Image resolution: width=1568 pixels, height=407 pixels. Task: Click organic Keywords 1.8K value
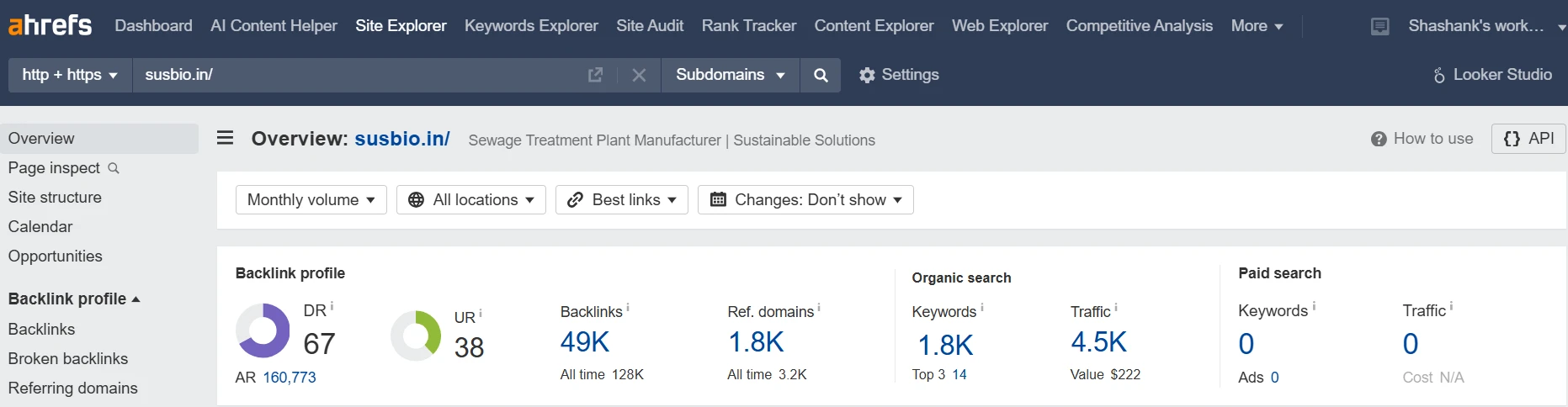point(945,346)
